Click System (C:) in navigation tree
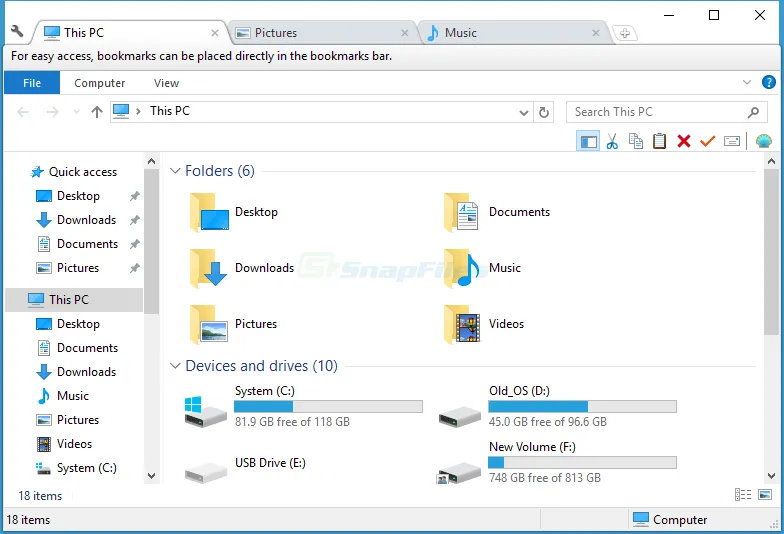The width and height of the screenshot is (784, 534). [76, 468]
